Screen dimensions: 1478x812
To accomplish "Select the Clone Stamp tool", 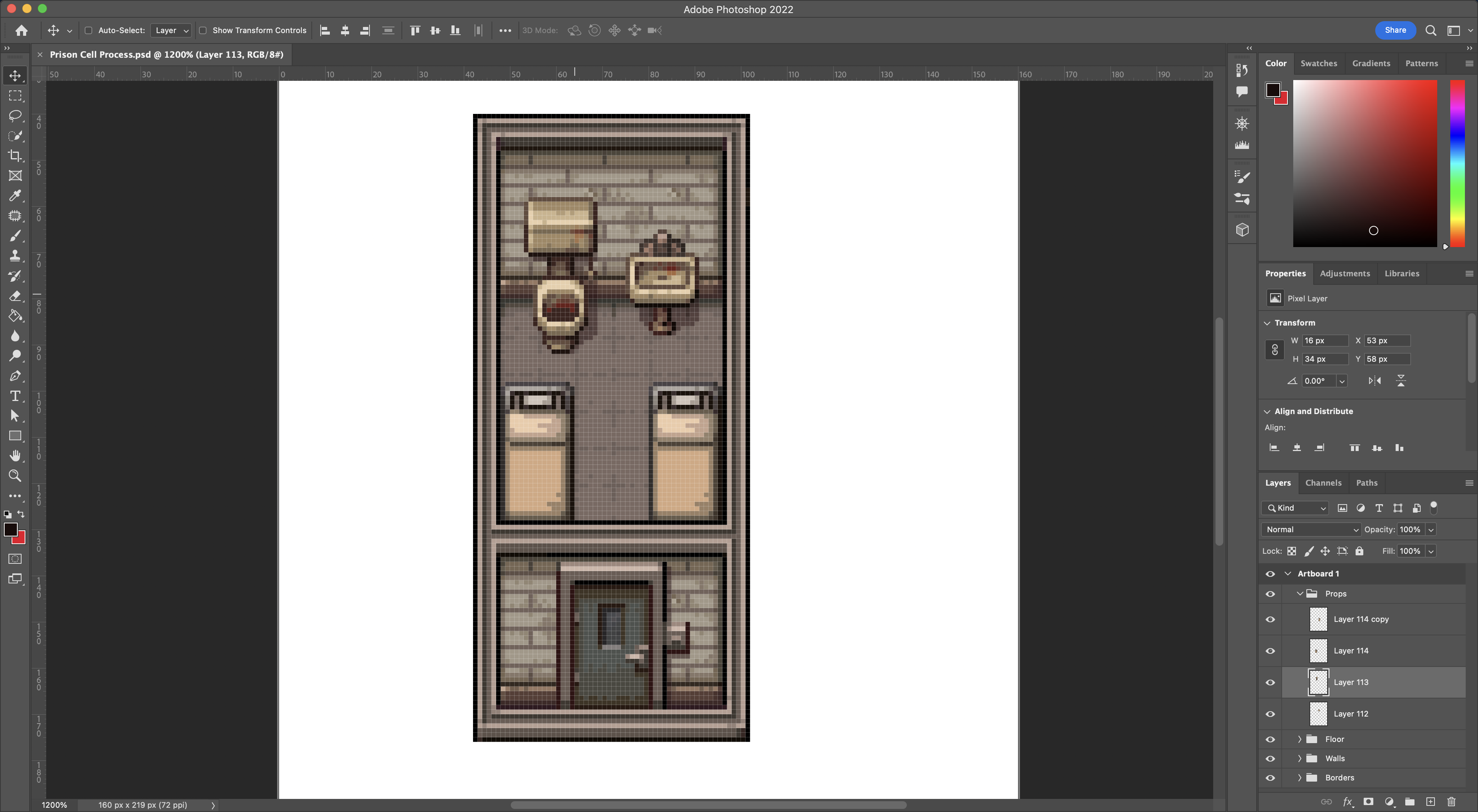I will pos(15,256).
